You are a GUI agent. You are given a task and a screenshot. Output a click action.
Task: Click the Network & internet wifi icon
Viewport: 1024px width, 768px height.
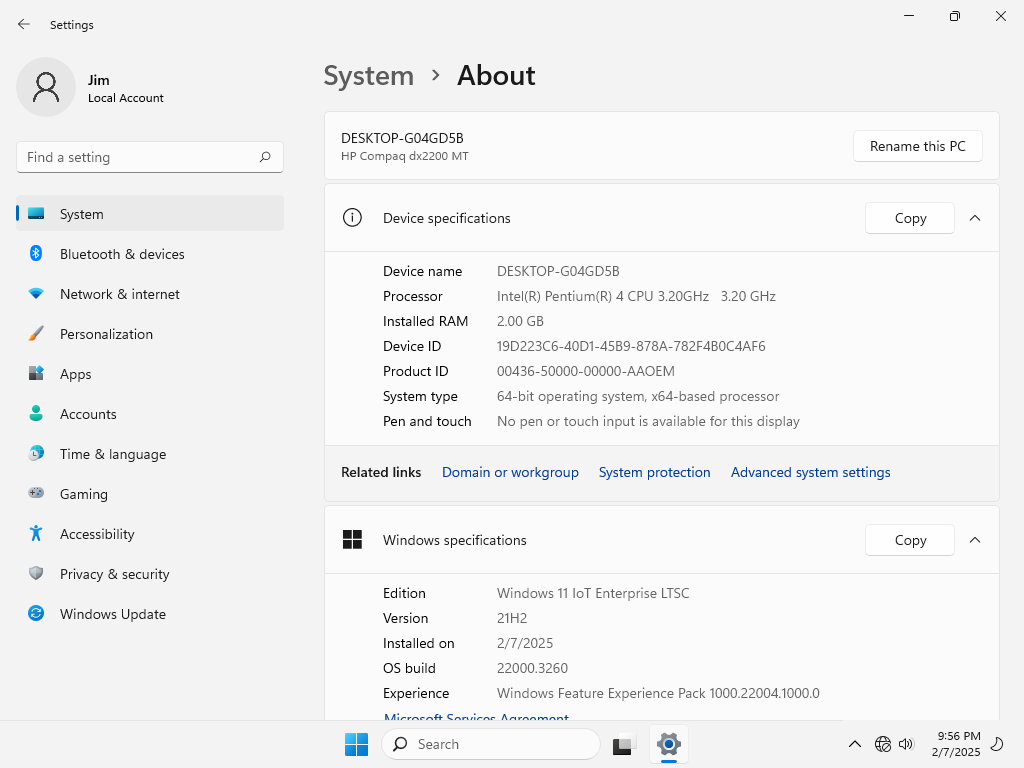tap(36, 294)
